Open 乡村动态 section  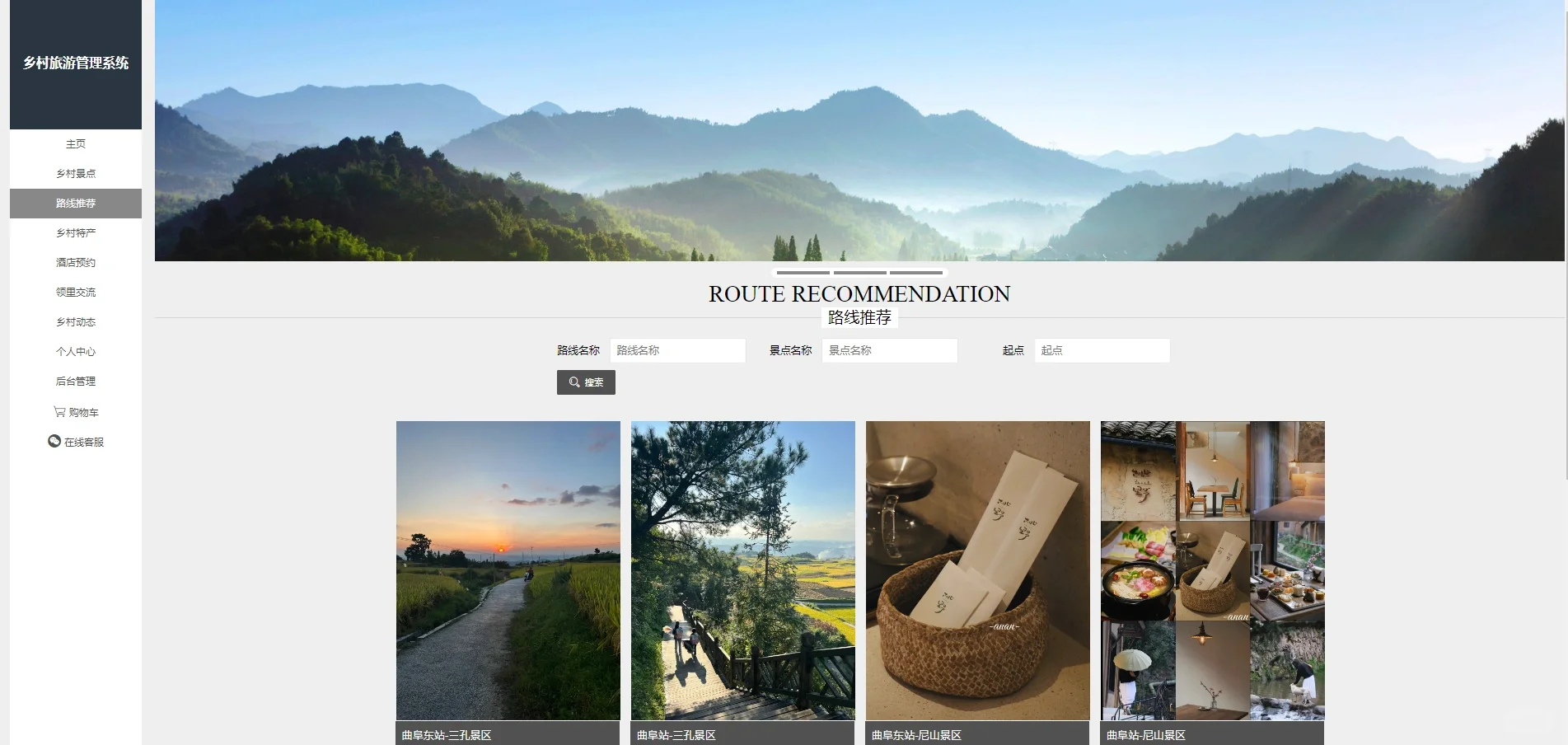point(76,322)
